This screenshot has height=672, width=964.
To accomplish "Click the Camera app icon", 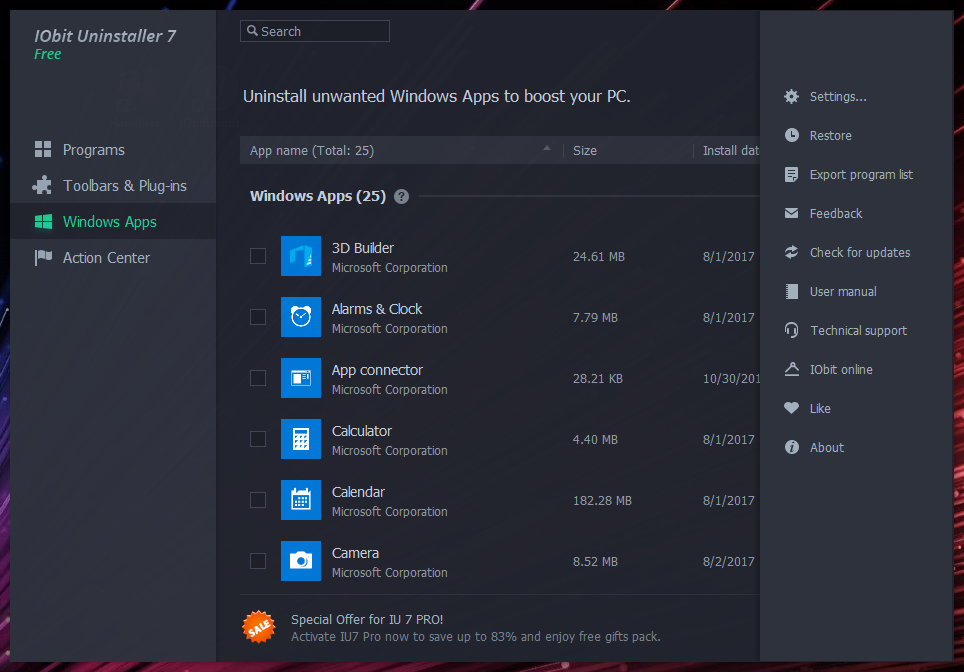I will (x=301, y=561).
